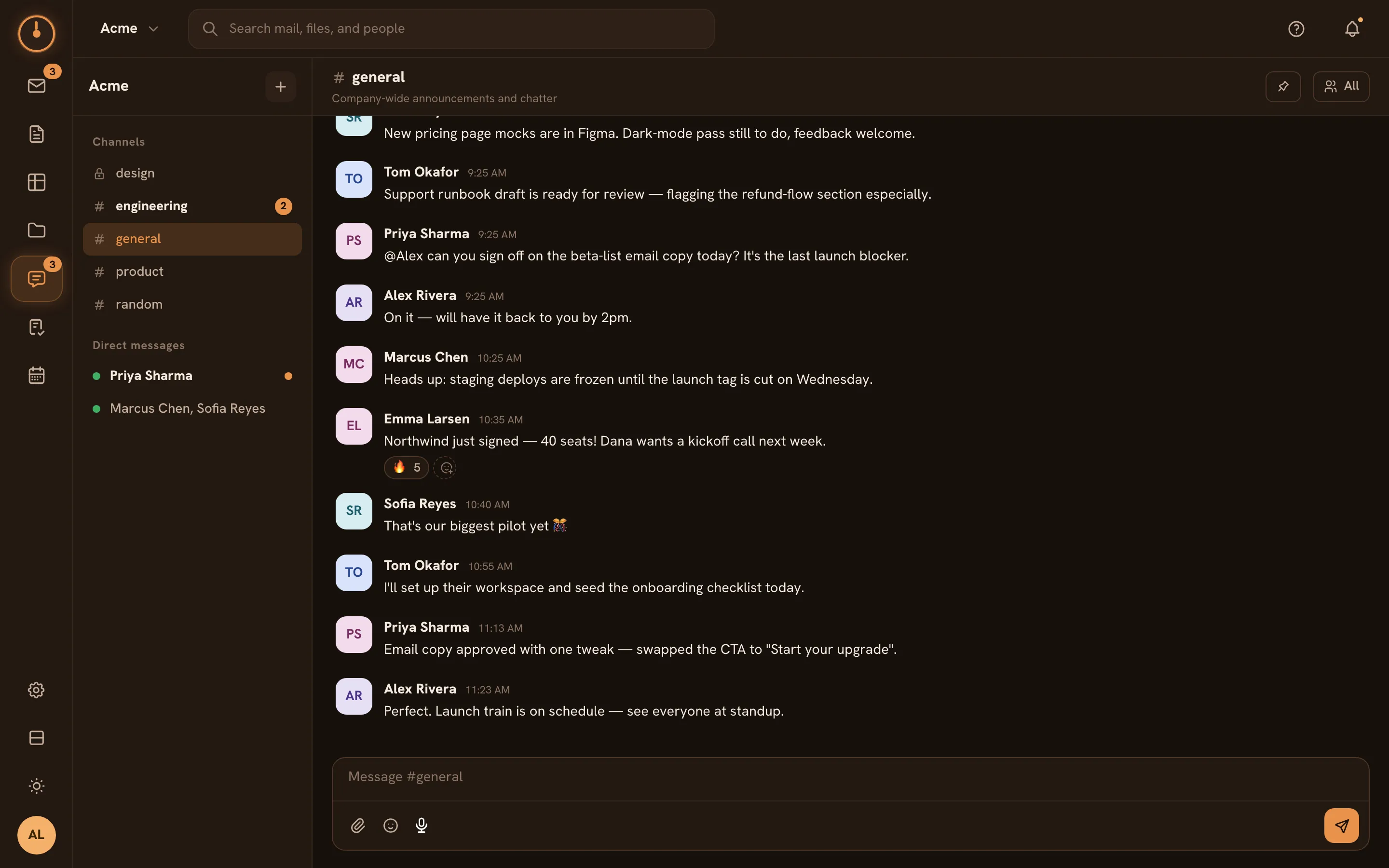Screen dimensions: 1389x868
Task: Click message "Perfect. Launch train is on schedule"
Action: (x=583, y=711)
